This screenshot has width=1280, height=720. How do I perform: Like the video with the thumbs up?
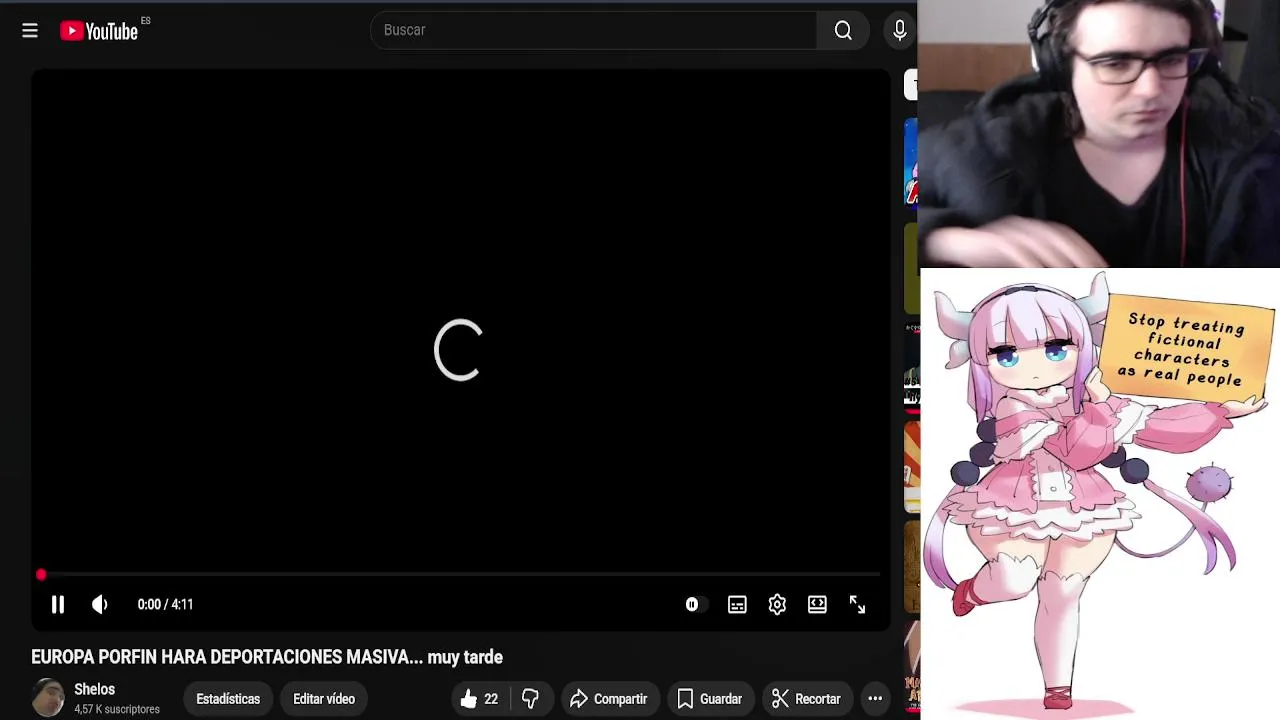(x=479, y=699)
